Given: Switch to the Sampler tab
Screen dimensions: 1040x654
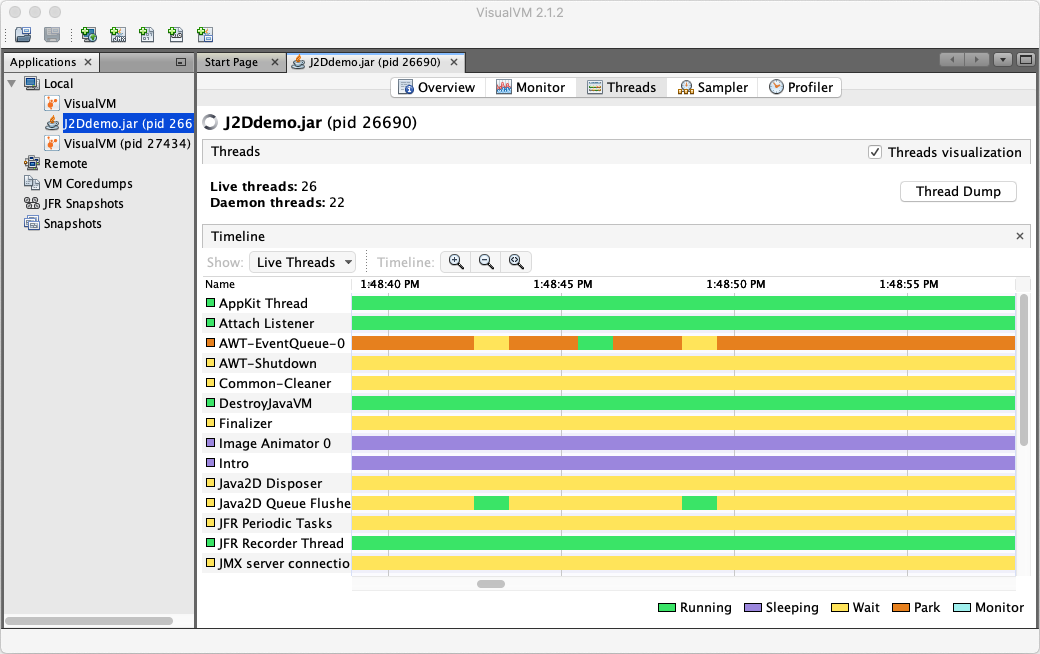Looking at the screenshot, I should click(712, 88).
